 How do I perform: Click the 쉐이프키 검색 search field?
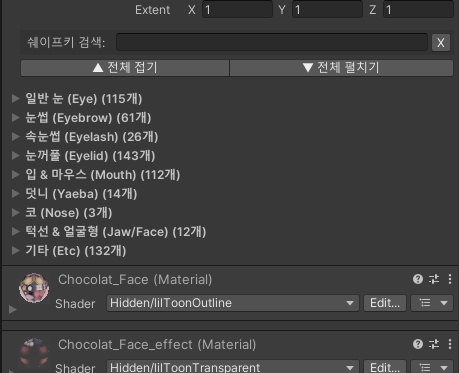click(x=272, y=42)
